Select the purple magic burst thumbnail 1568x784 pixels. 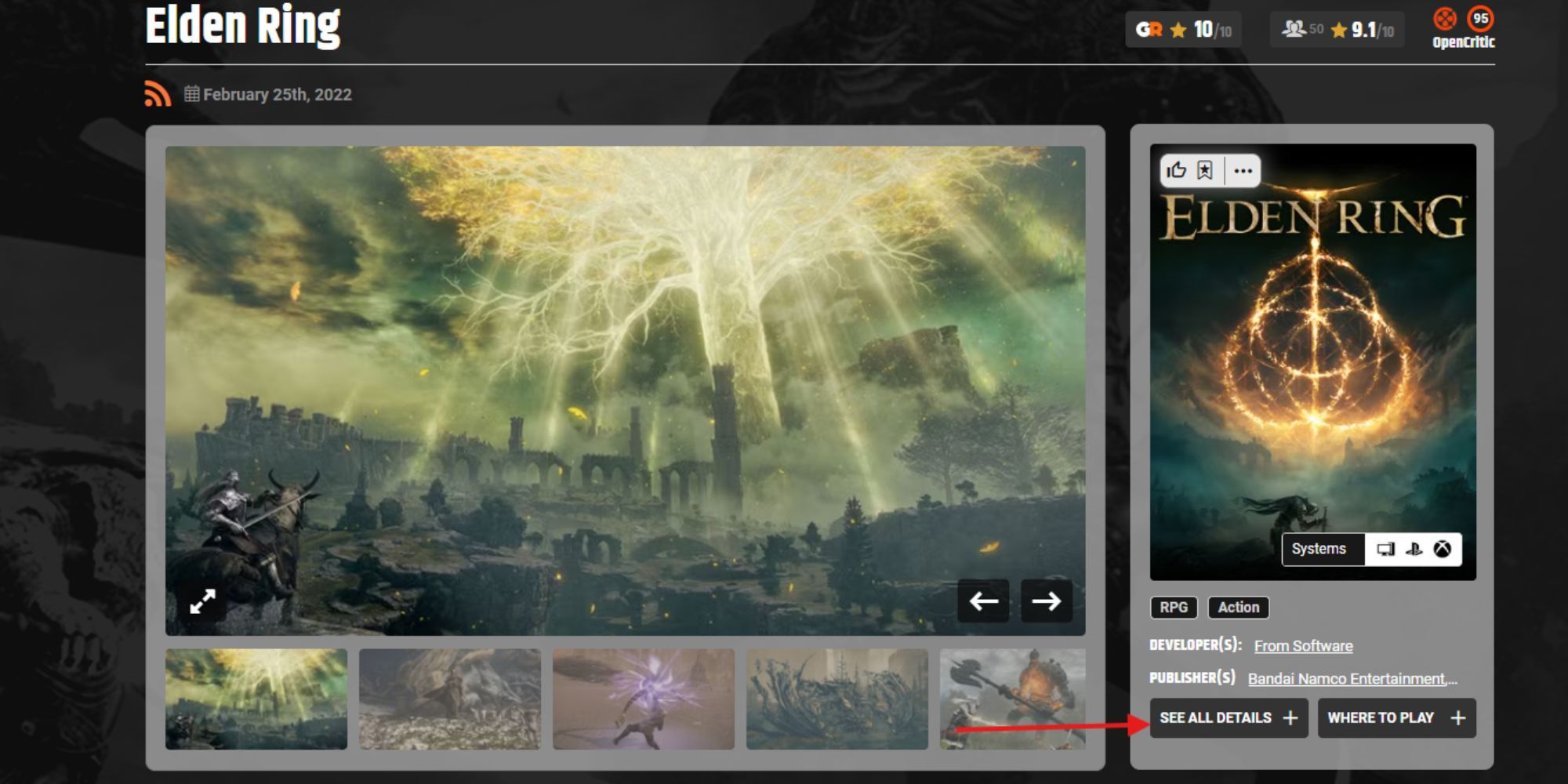pyautogui.click(x=644, y=699)
